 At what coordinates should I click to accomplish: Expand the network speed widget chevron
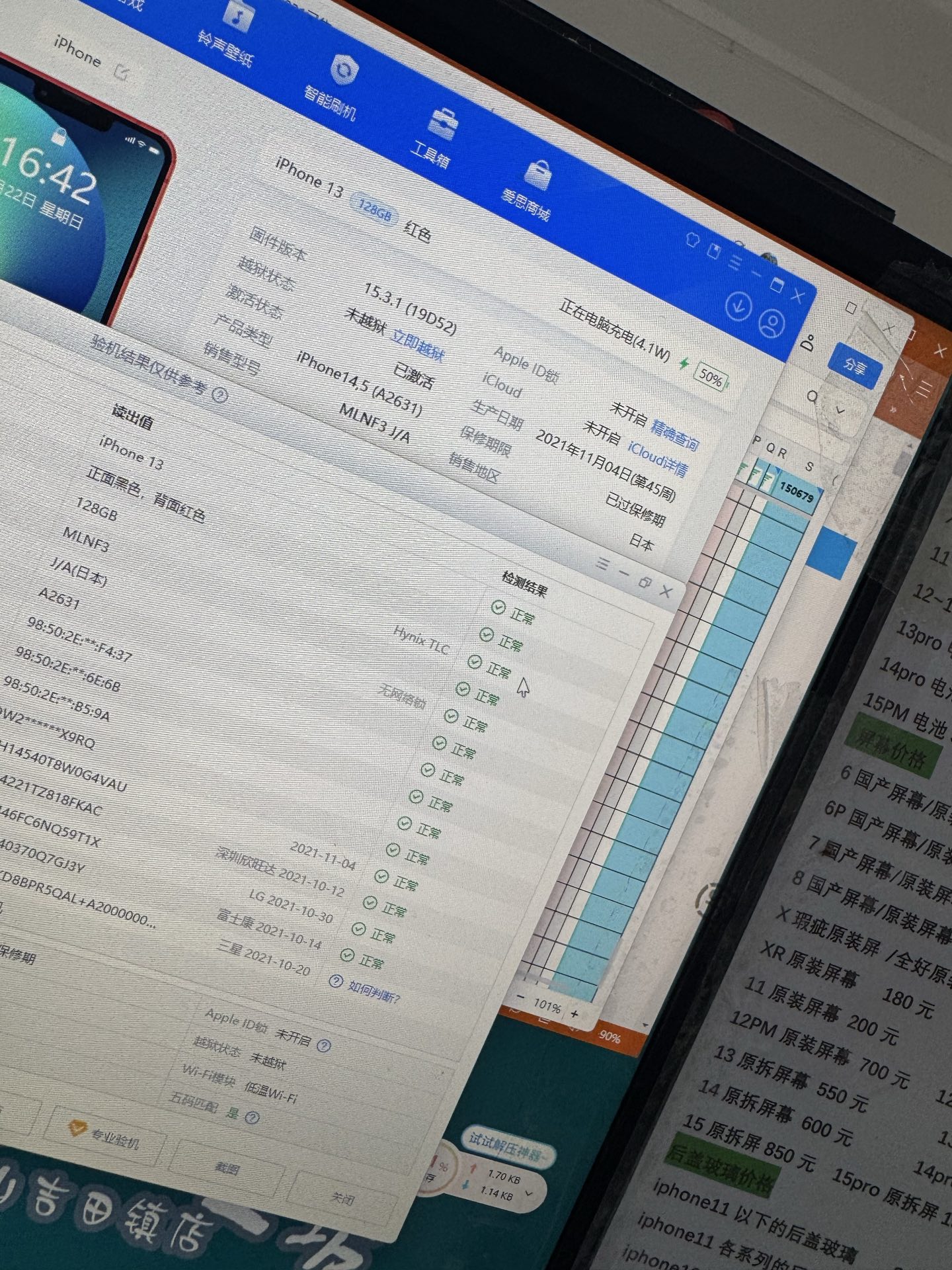tap(528, 1194)
